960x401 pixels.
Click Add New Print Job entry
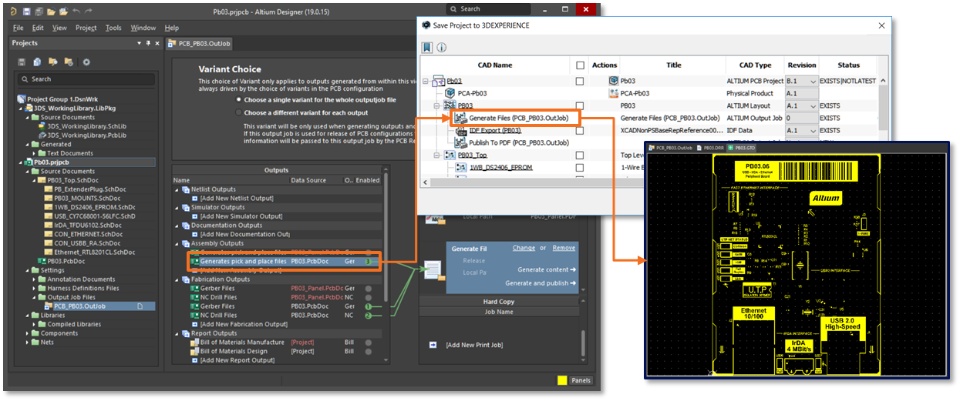[x=474, y=345]
